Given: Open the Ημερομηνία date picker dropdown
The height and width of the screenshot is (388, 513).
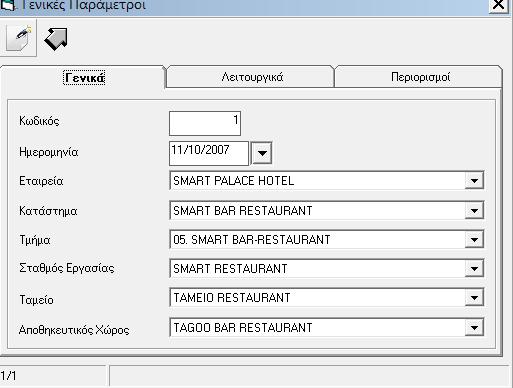Looking at the screenshot, I should 262,153.
